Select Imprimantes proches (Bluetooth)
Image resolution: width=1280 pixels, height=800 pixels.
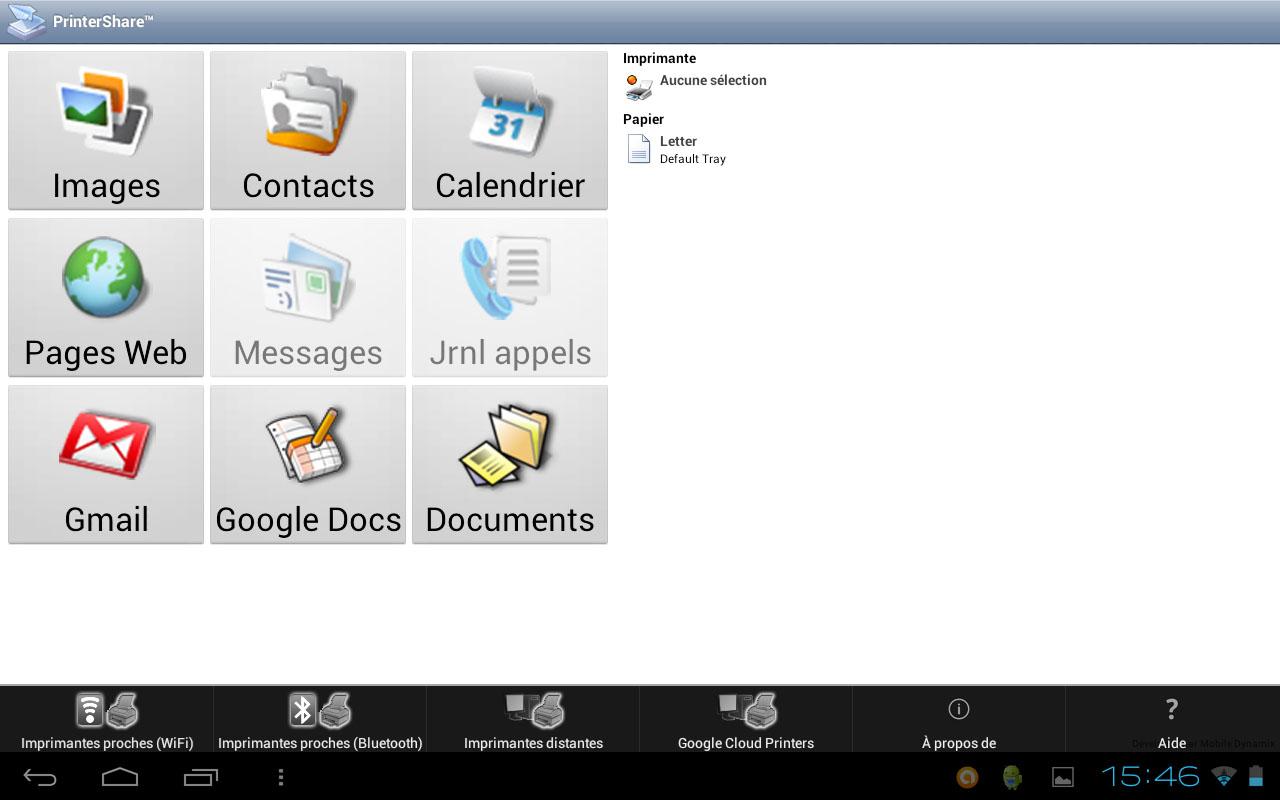(x=320, y=720)
